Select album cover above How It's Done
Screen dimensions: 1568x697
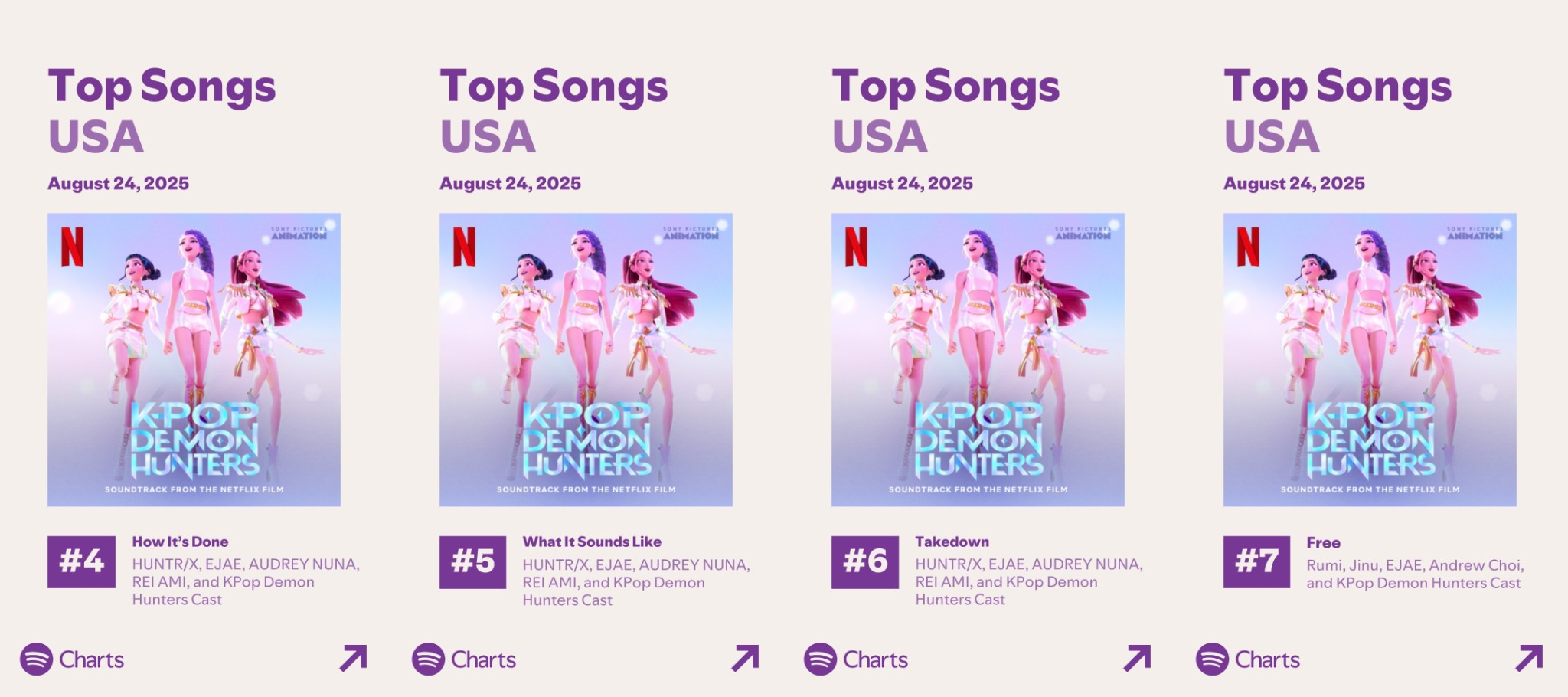[194, 360]
